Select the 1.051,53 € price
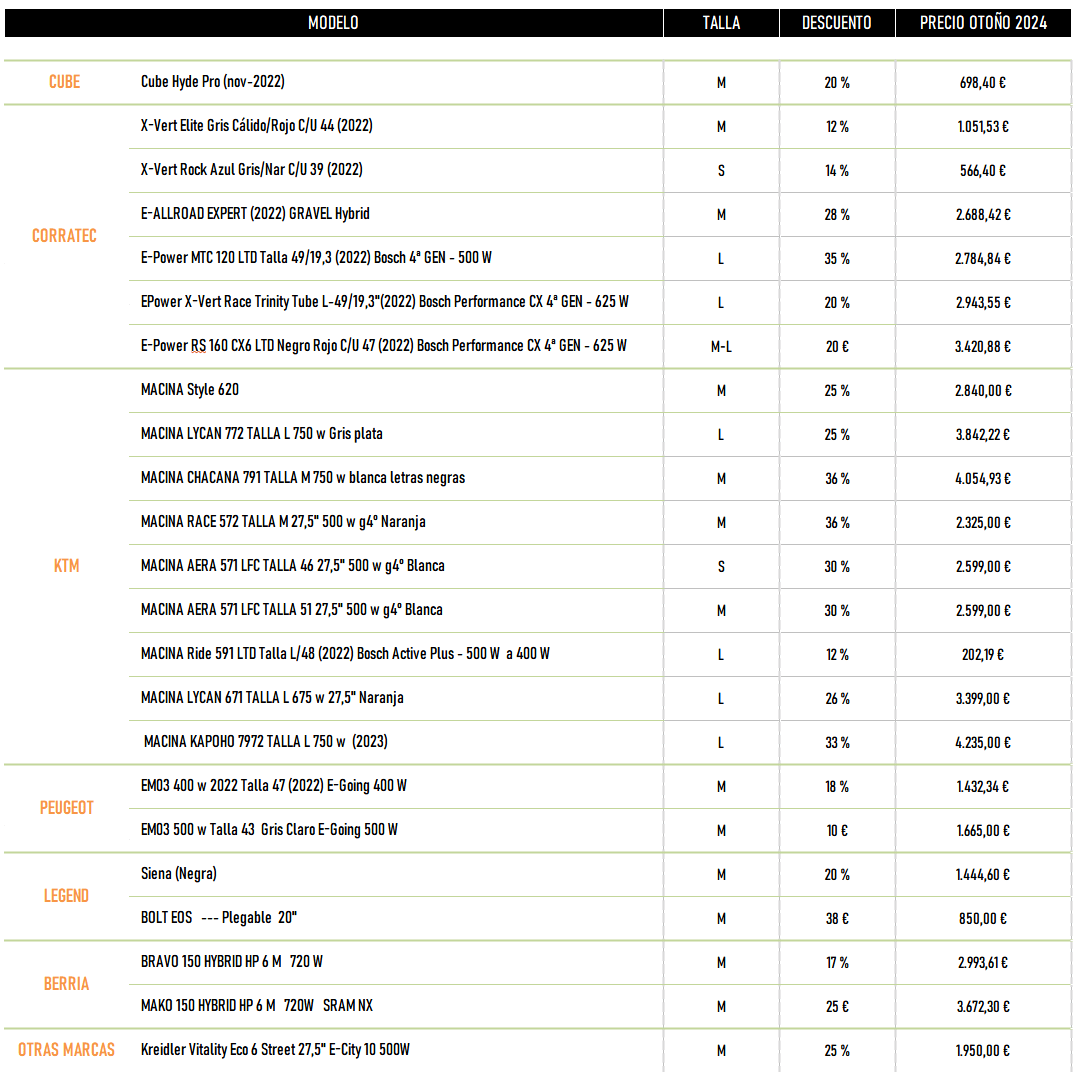The width and height of the screenshot is (1076, 1083). [983, 127]
